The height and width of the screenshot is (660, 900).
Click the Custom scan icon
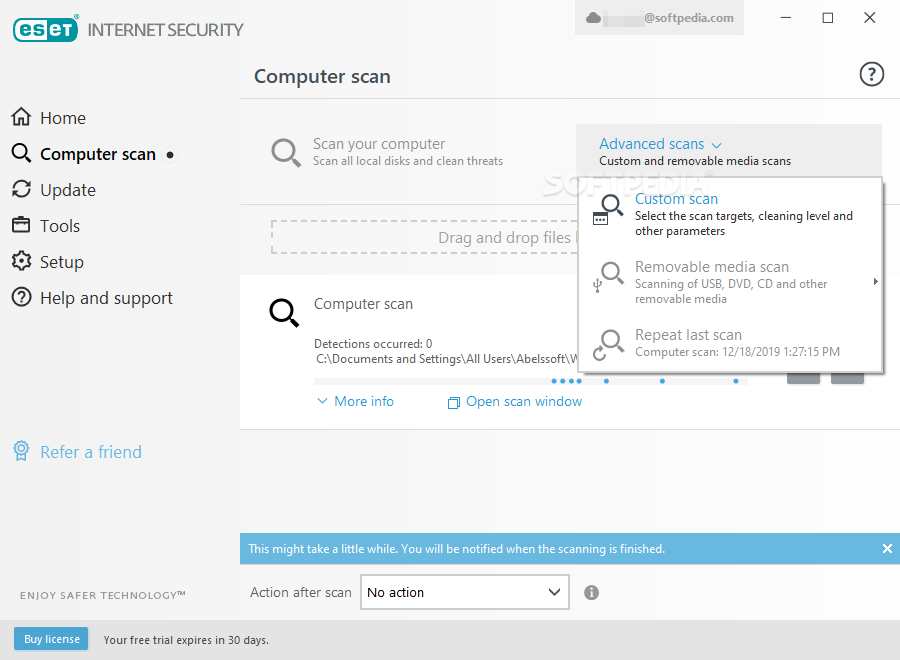click(x=608, y=210)
